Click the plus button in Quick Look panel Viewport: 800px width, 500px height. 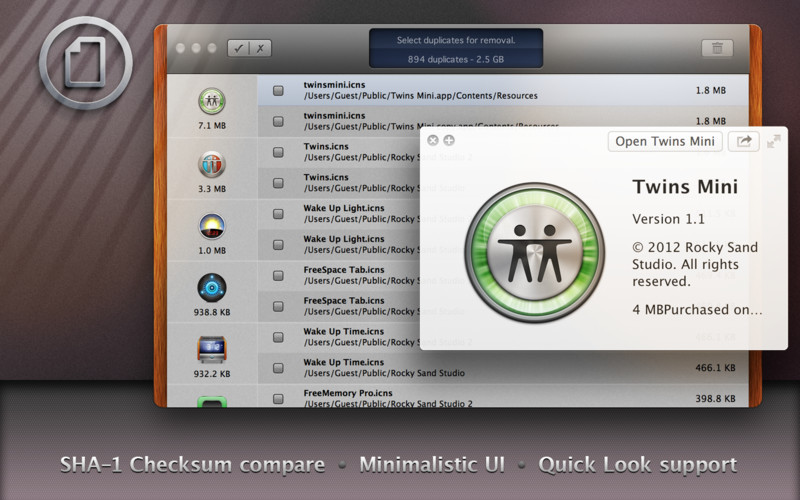coord(449,140)
